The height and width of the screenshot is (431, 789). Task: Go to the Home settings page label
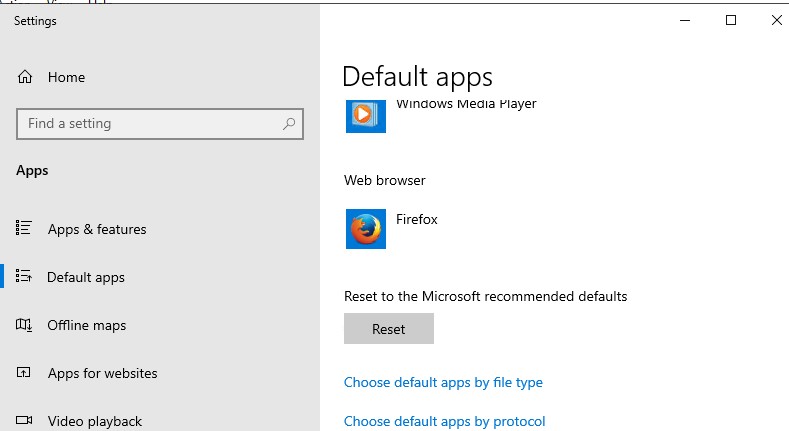[66, 77]
